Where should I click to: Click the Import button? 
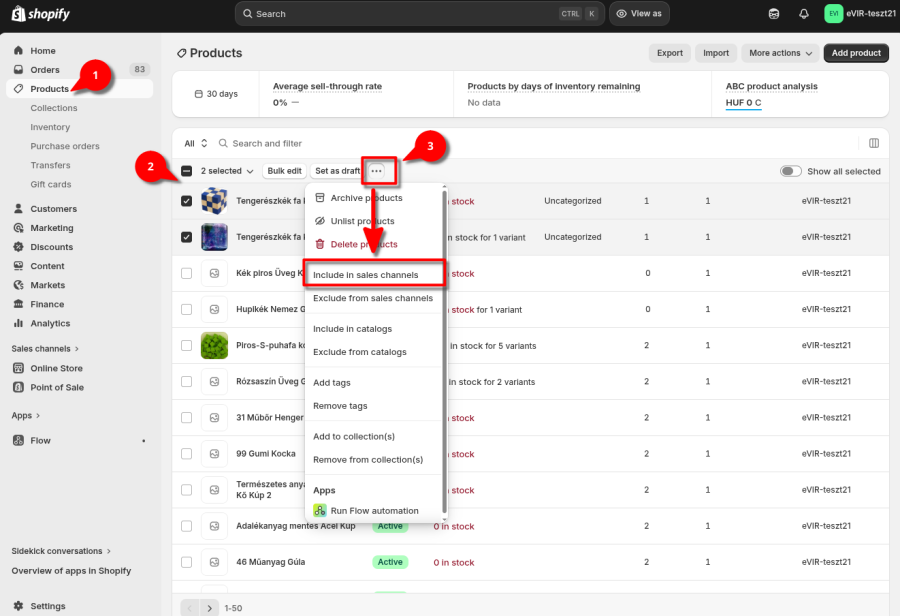716,53
